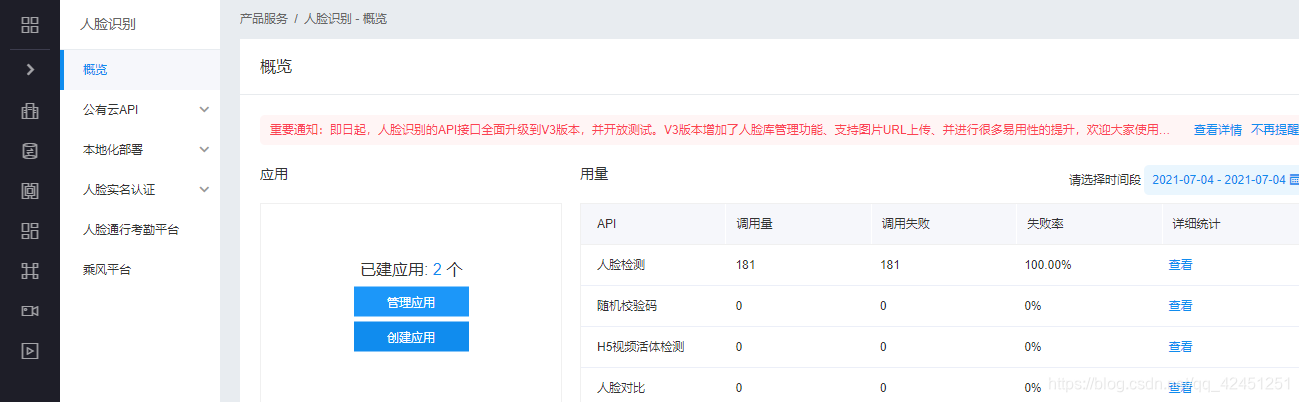Screen dimensions: 1299x402
Task: Click the framed-square icon in dark sidebar
Action: pyautogui.click(x=30, y=190)
